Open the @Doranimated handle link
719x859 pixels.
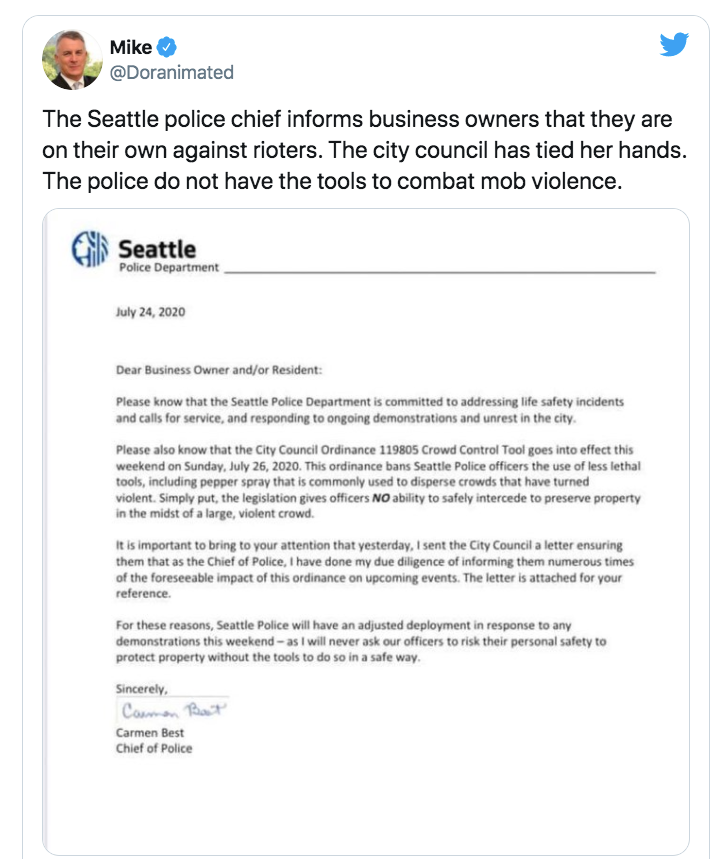171,72
